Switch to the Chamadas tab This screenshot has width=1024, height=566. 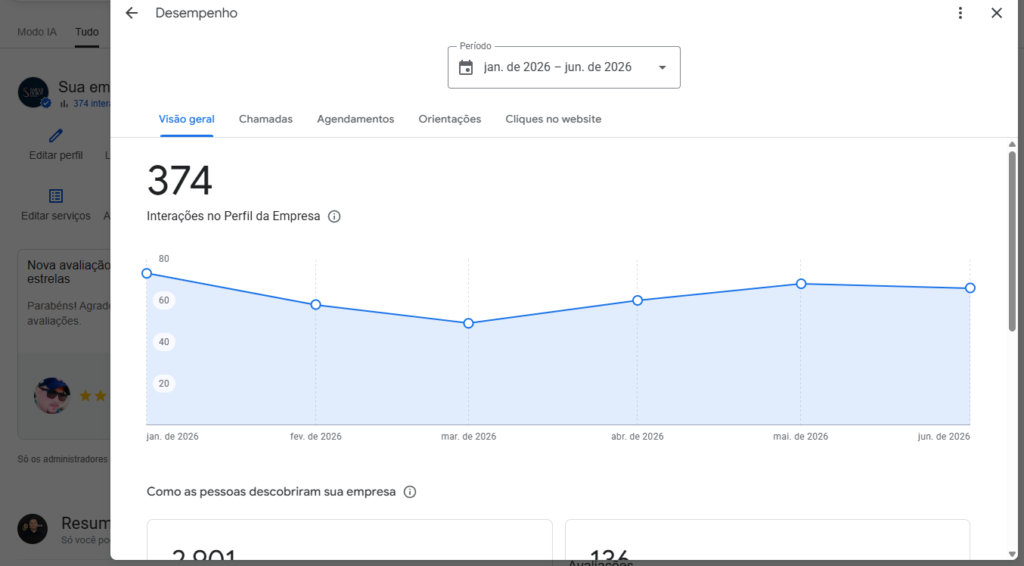pos(266,119)
